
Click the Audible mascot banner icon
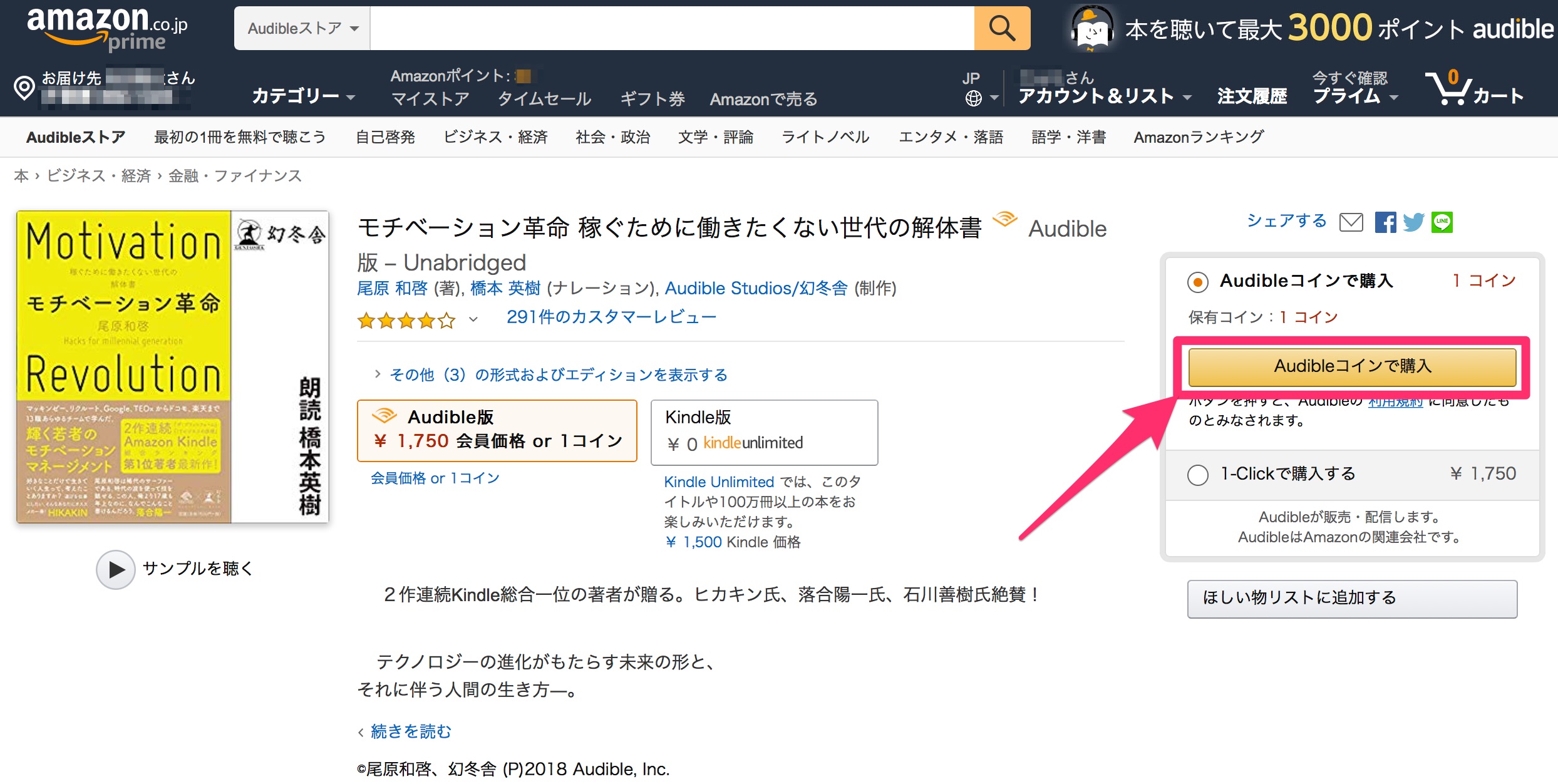coord(1092,28)
